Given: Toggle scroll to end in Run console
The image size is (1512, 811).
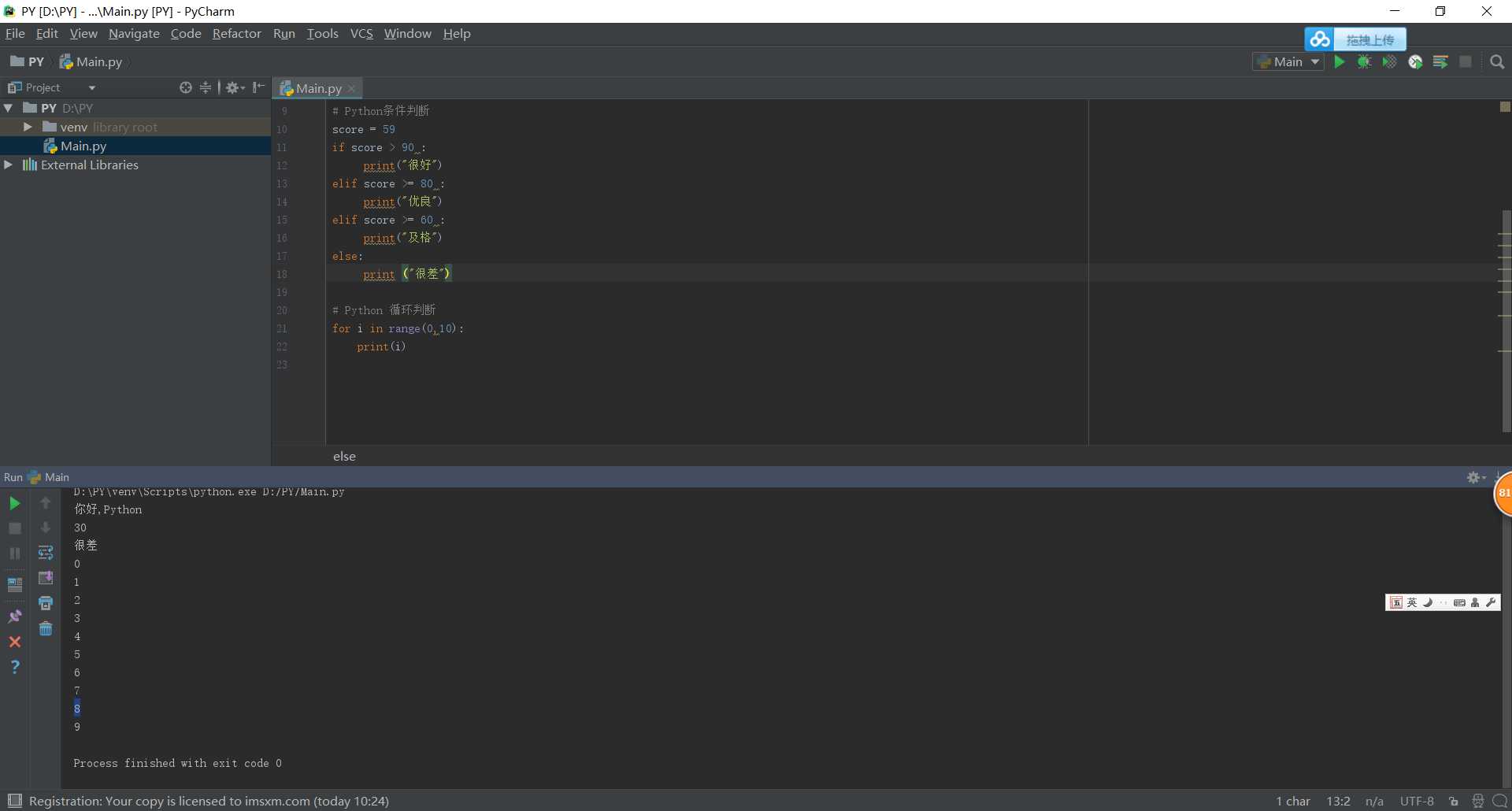Looking at the screenshot, I should [46, 578].
